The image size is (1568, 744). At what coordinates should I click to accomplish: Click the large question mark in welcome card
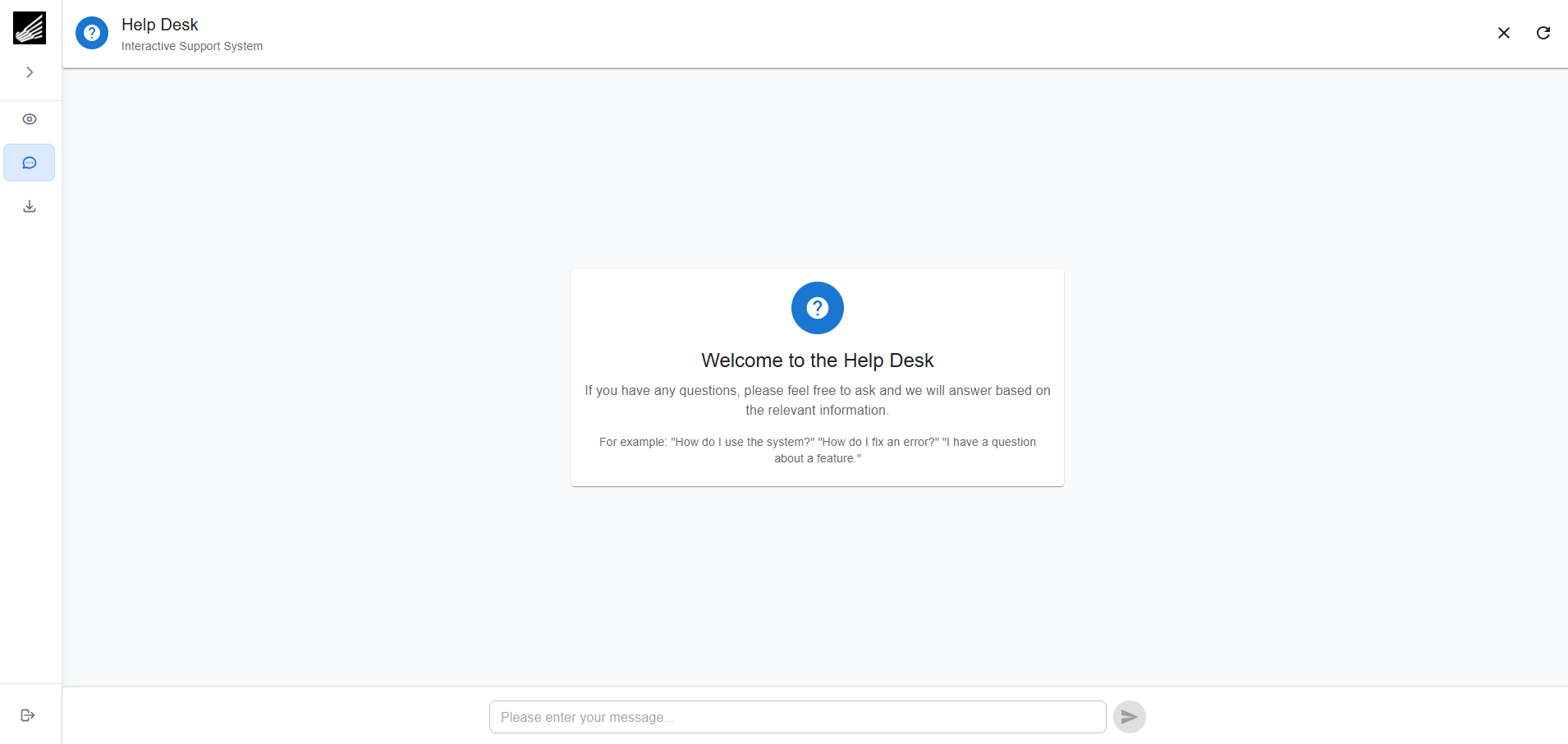(x=817, y=308)
